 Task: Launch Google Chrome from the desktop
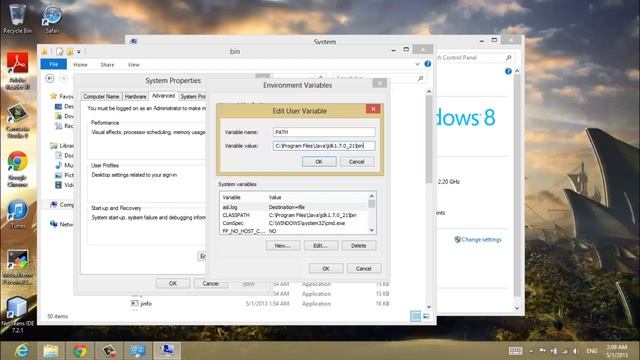(17, 169)
